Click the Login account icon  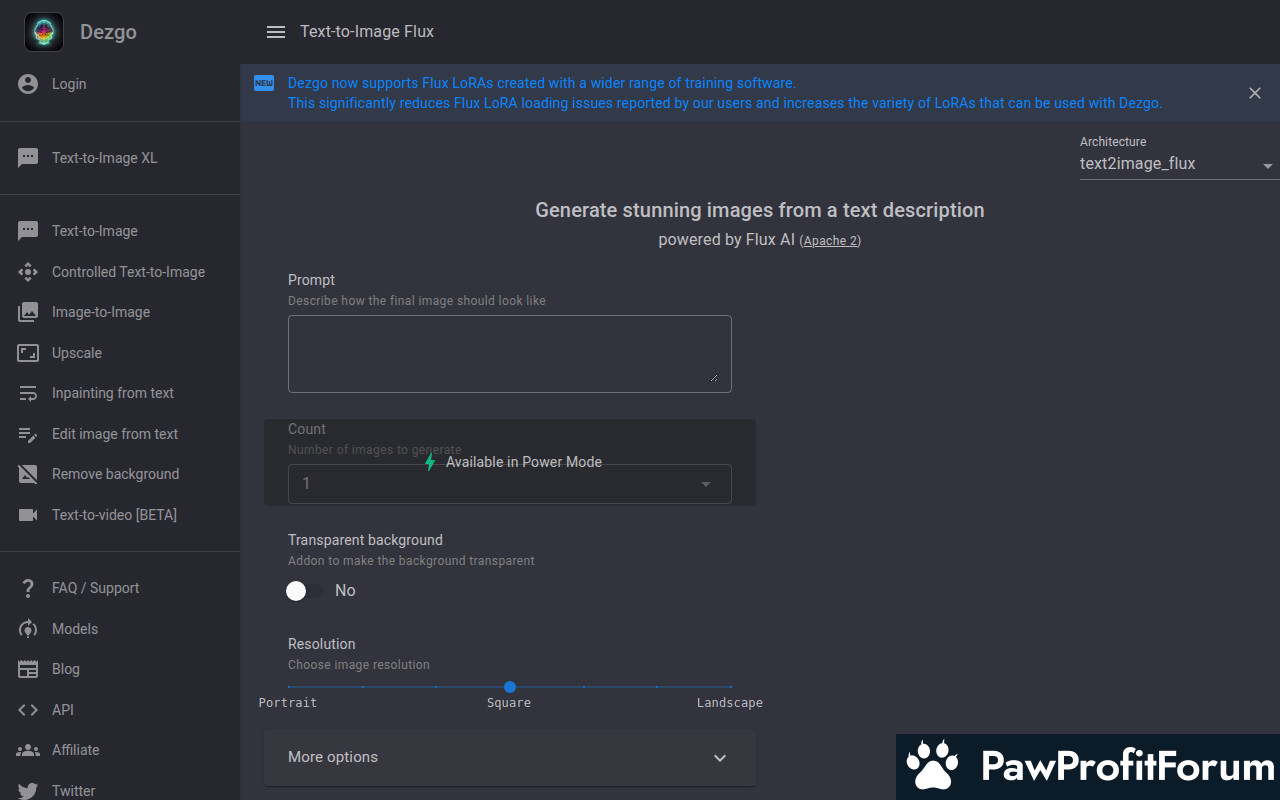pos(28,84)
